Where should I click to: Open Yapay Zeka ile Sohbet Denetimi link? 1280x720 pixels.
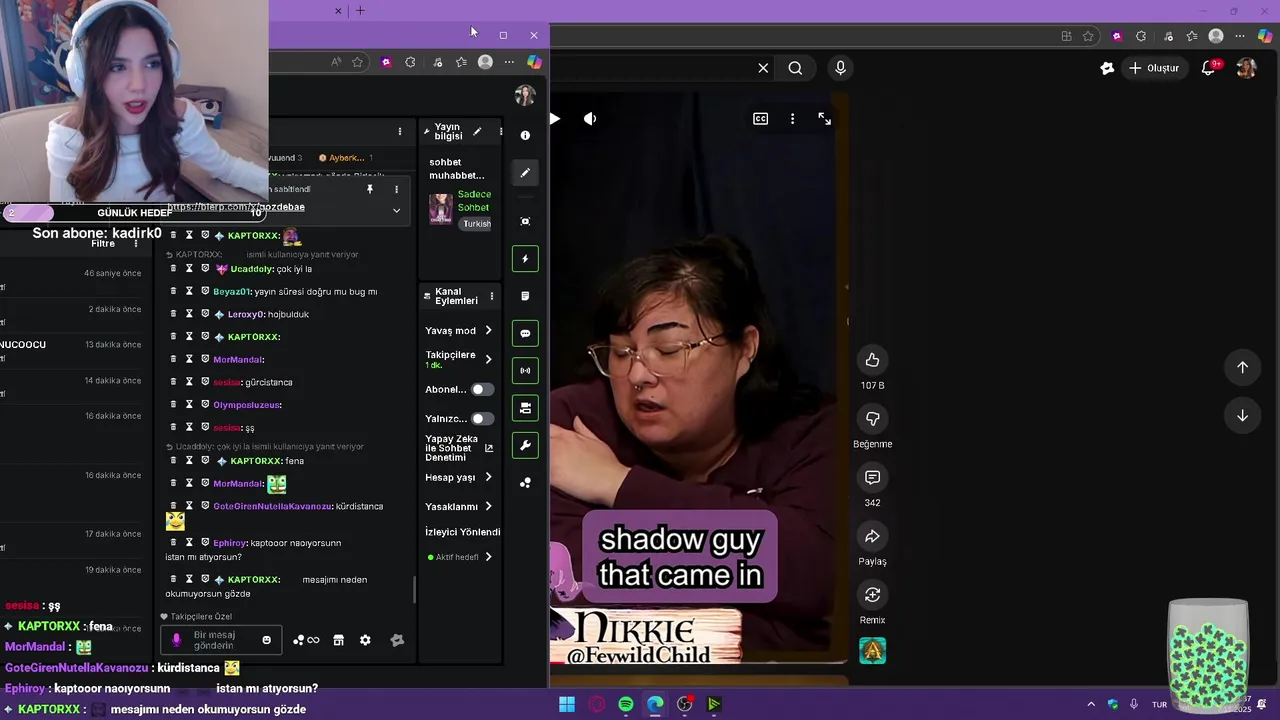(x=459, y=448)
